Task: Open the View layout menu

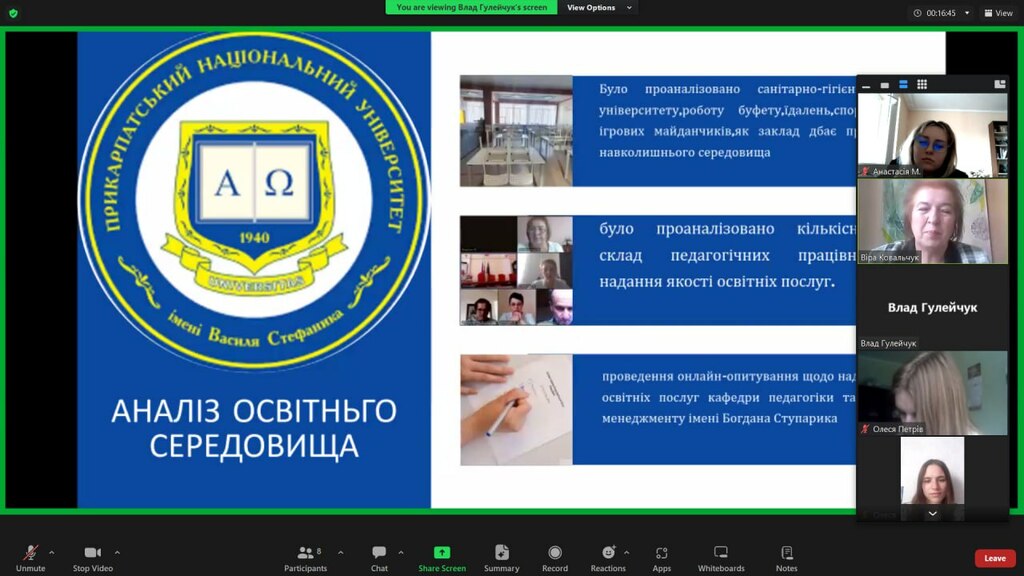Action: 998,13
